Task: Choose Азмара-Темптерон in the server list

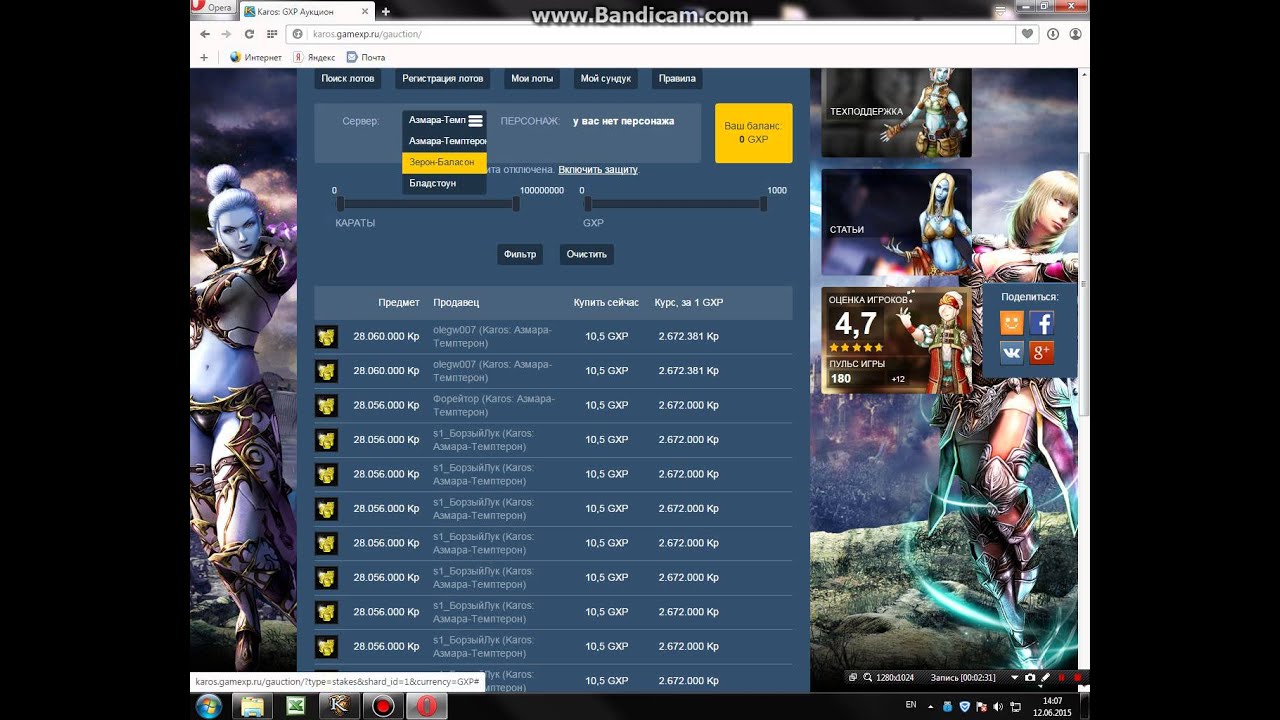Action: click(444, 141)
